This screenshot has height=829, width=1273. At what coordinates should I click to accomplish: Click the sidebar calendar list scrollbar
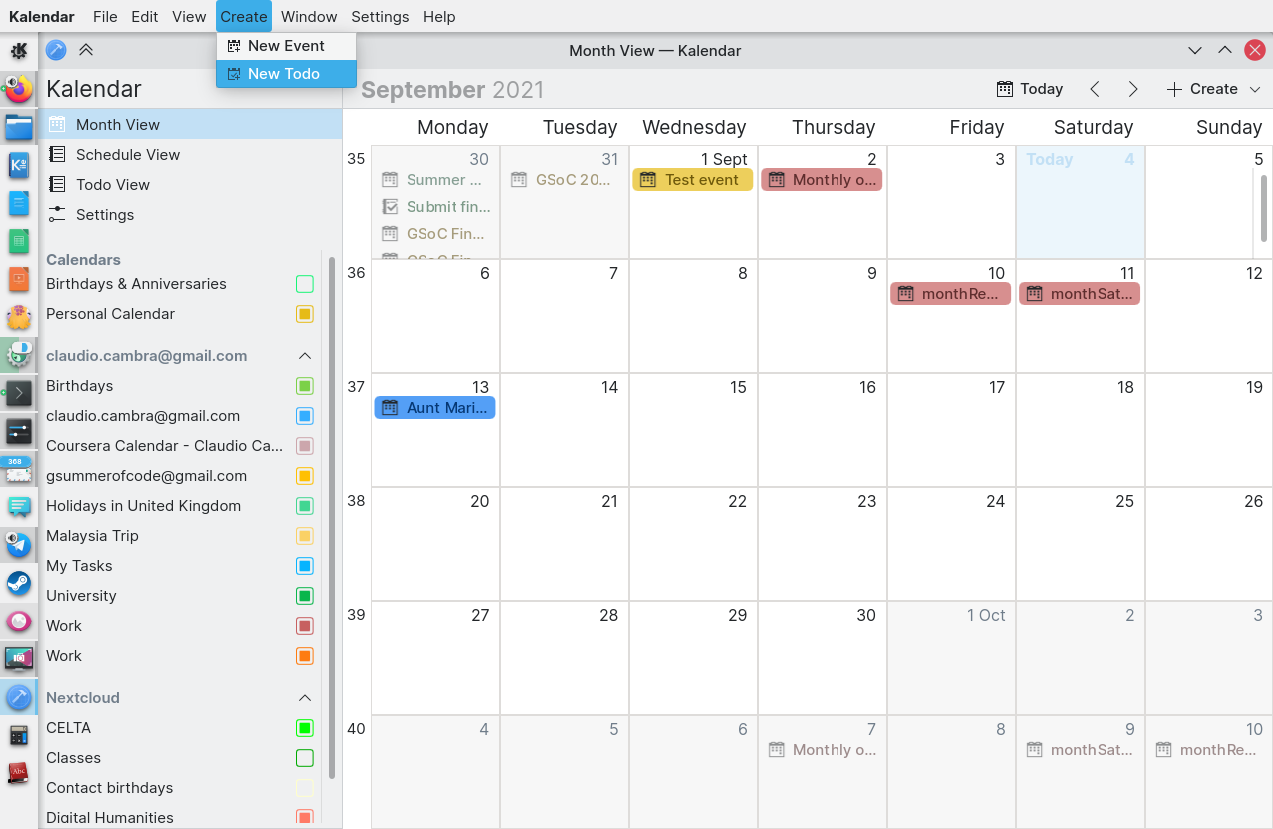click(332, 518)
